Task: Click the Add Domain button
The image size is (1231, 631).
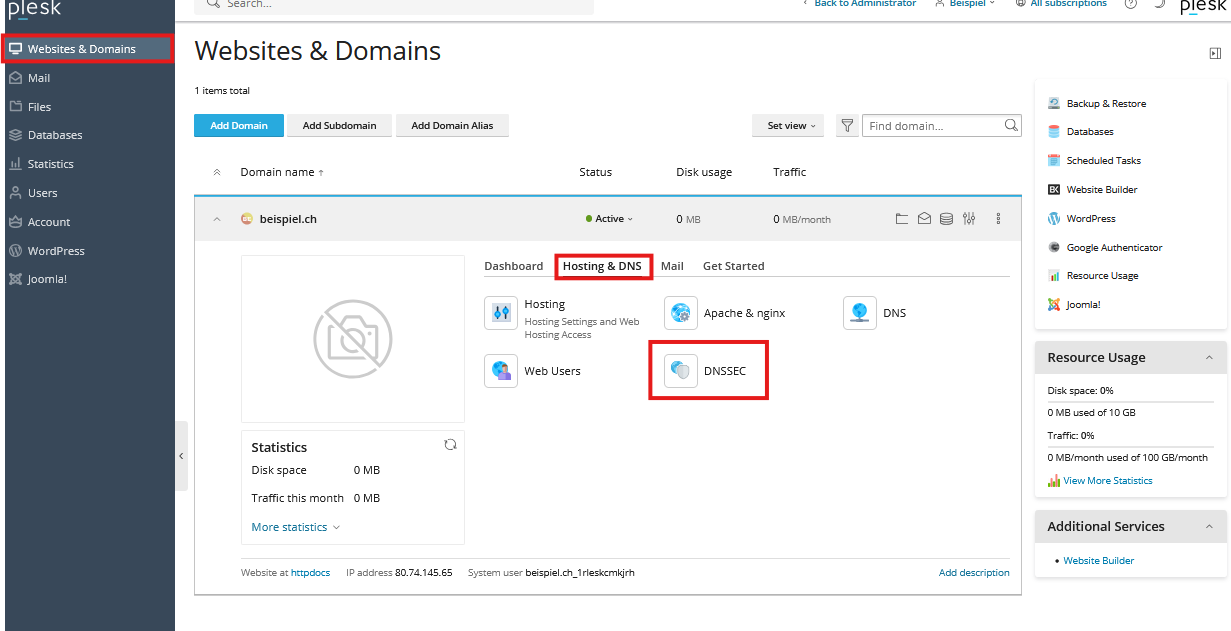Action: point(239,126)
